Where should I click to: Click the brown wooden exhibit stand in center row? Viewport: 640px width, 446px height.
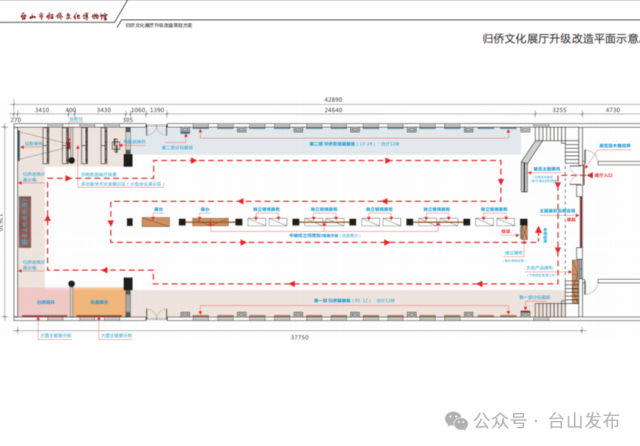156,221
